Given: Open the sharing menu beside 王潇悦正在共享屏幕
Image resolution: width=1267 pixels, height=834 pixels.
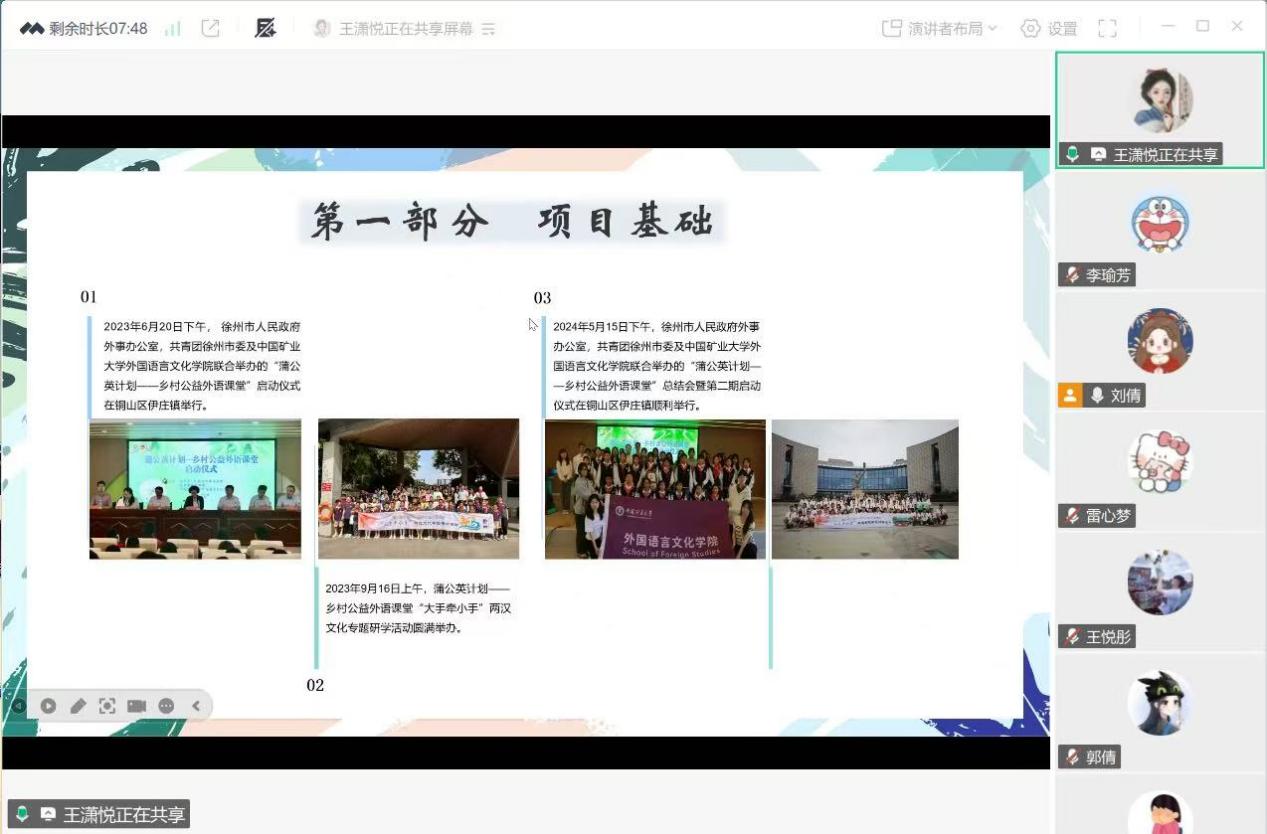Looking at the screenshot, I should pos(488,30).
